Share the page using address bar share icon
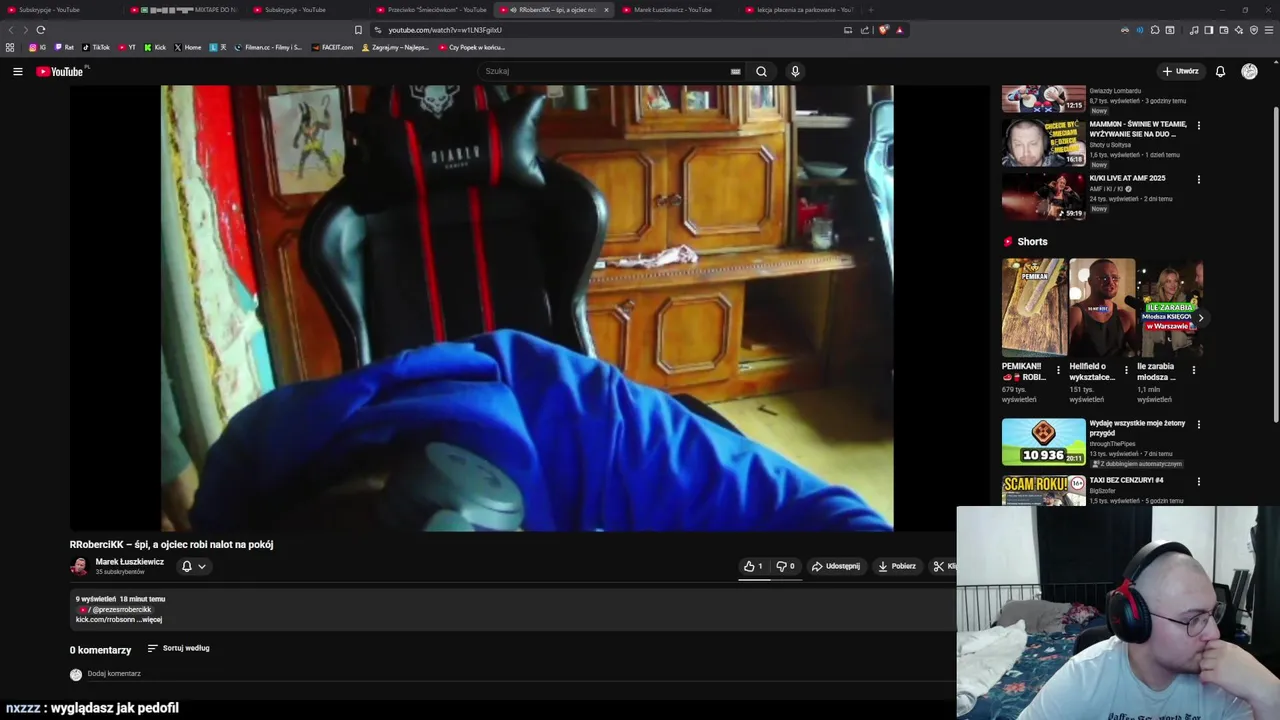 pyautogui.click(x=865, y=30)
